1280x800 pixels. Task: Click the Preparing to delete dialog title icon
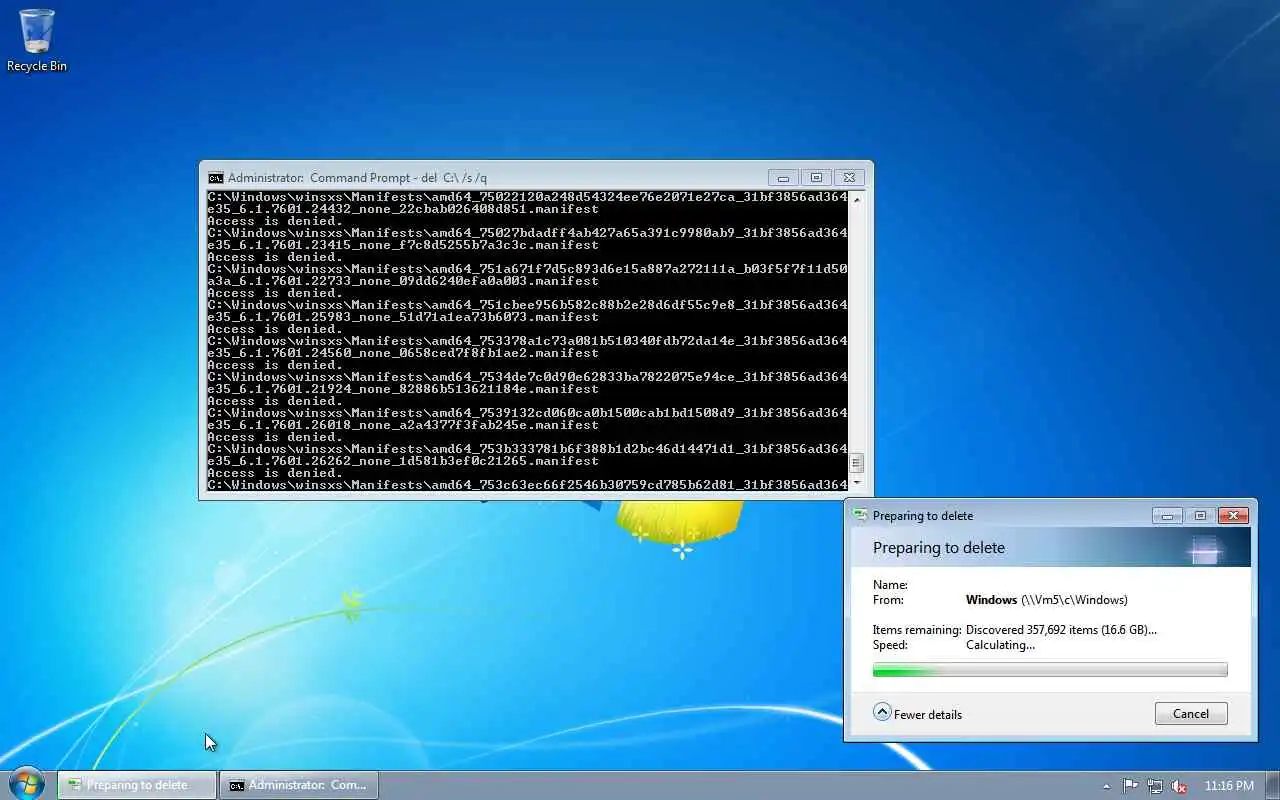[860, 516]
